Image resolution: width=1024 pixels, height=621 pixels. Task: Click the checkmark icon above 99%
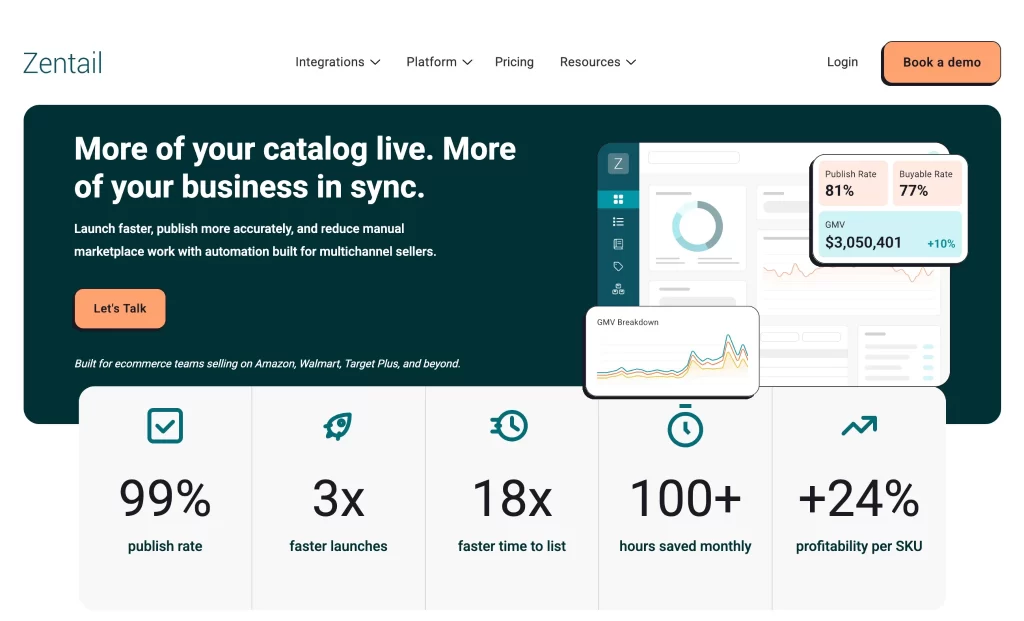165,426
